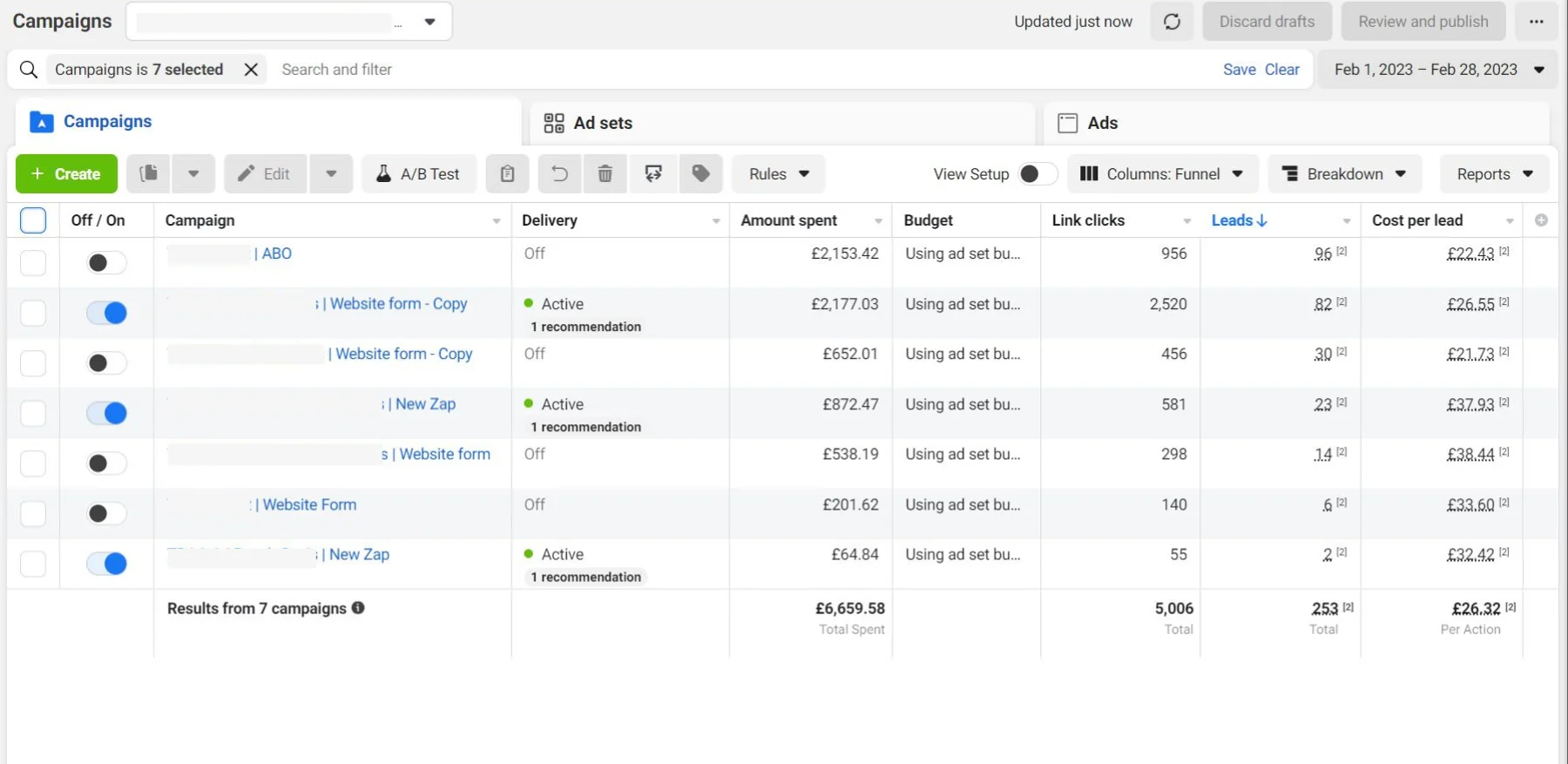Open the Rules dropdown

click(779, 174)
